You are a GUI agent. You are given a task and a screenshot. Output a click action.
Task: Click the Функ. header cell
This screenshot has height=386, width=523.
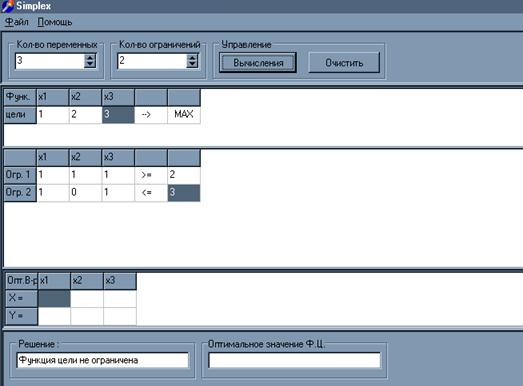(20, 97)
